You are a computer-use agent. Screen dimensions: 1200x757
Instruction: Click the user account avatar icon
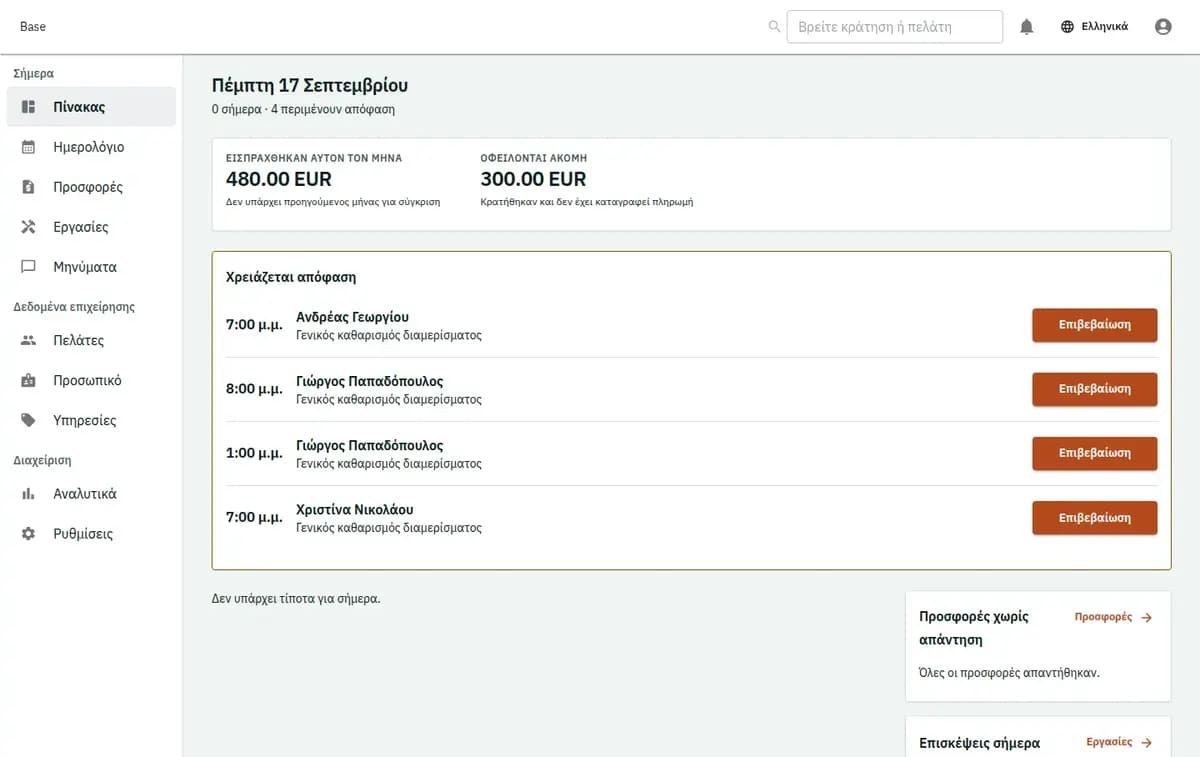coord(1163,27)
